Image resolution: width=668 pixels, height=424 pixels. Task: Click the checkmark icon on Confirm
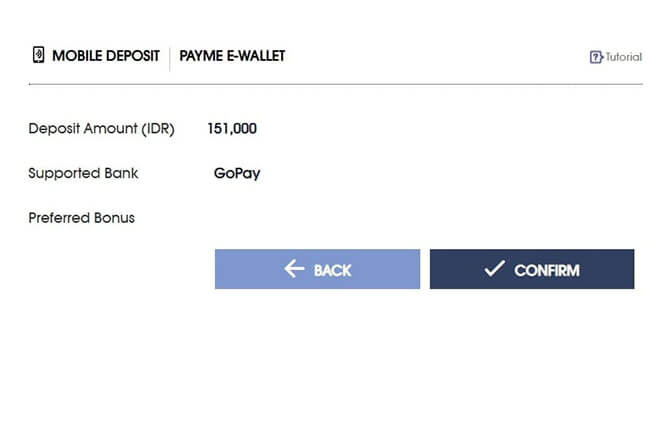(494, 269)
